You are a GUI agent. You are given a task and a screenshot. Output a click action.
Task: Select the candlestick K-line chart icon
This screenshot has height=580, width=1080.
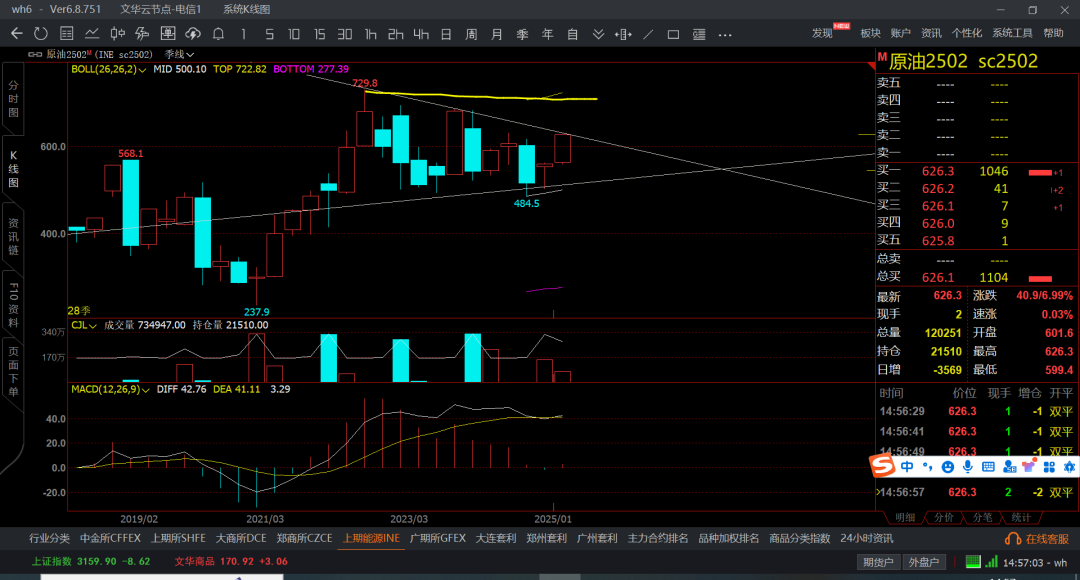coord(118,33)
